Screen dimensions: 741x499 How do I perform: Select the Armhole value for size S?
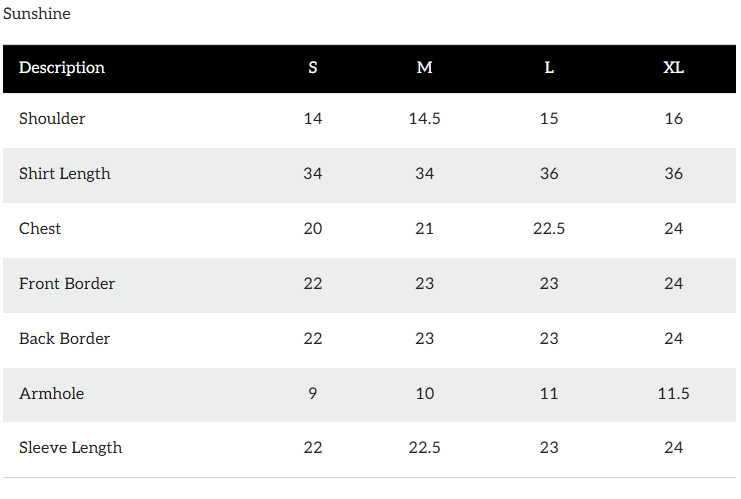pyautogui.click(x=313, y=394)
